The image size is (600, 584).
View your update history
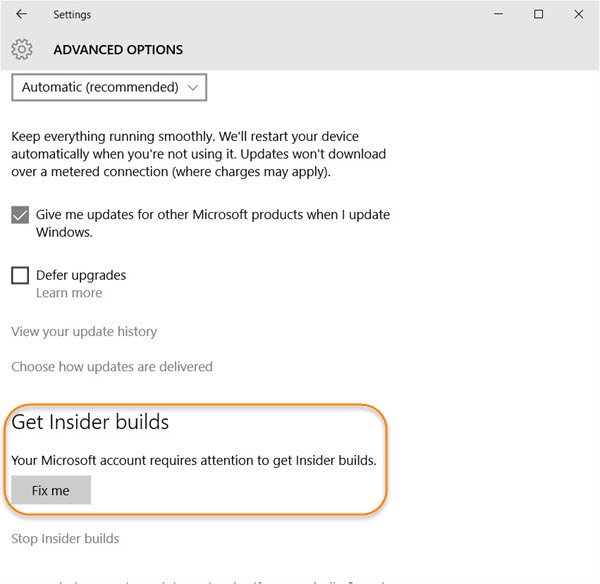tap(84, 331)
